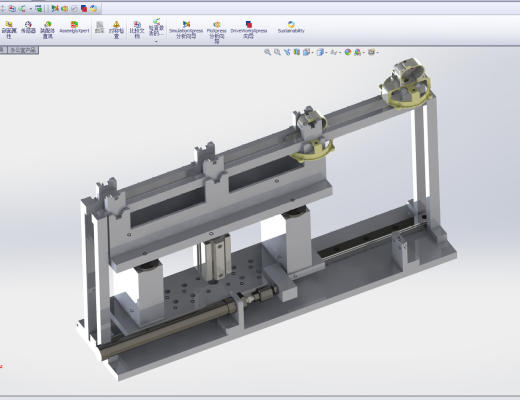Start SimulationXpress analysis wizard

(x=186, y=30)
